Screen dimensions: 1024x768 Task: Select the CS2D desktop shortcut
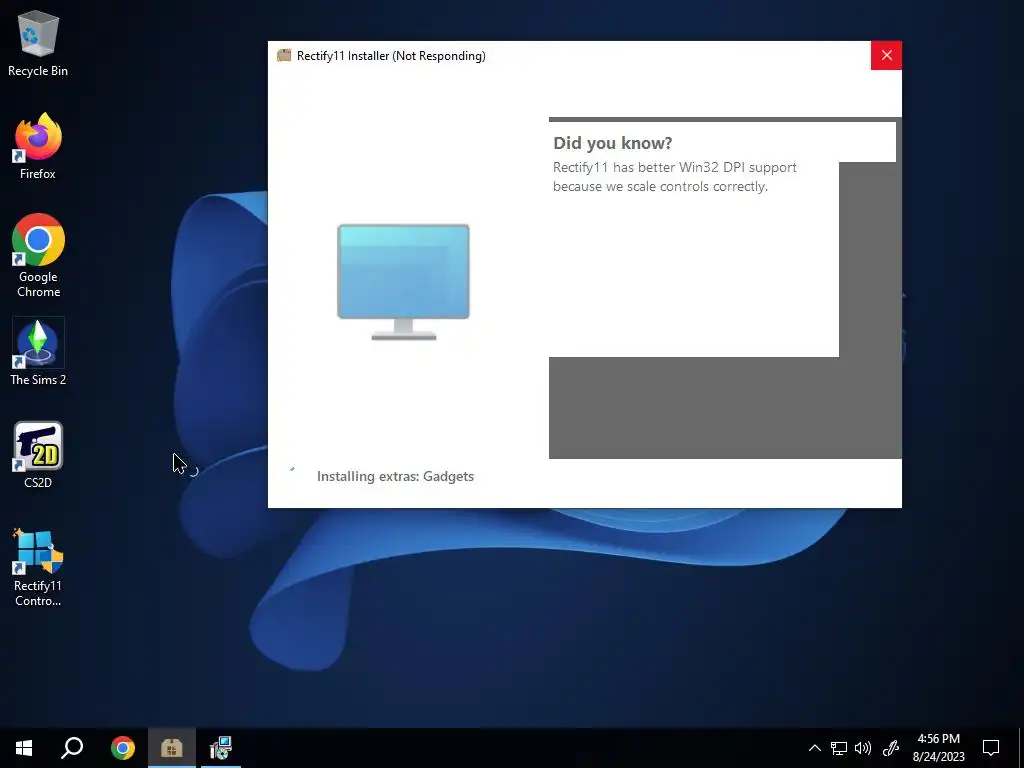click(x=38, y=455)
